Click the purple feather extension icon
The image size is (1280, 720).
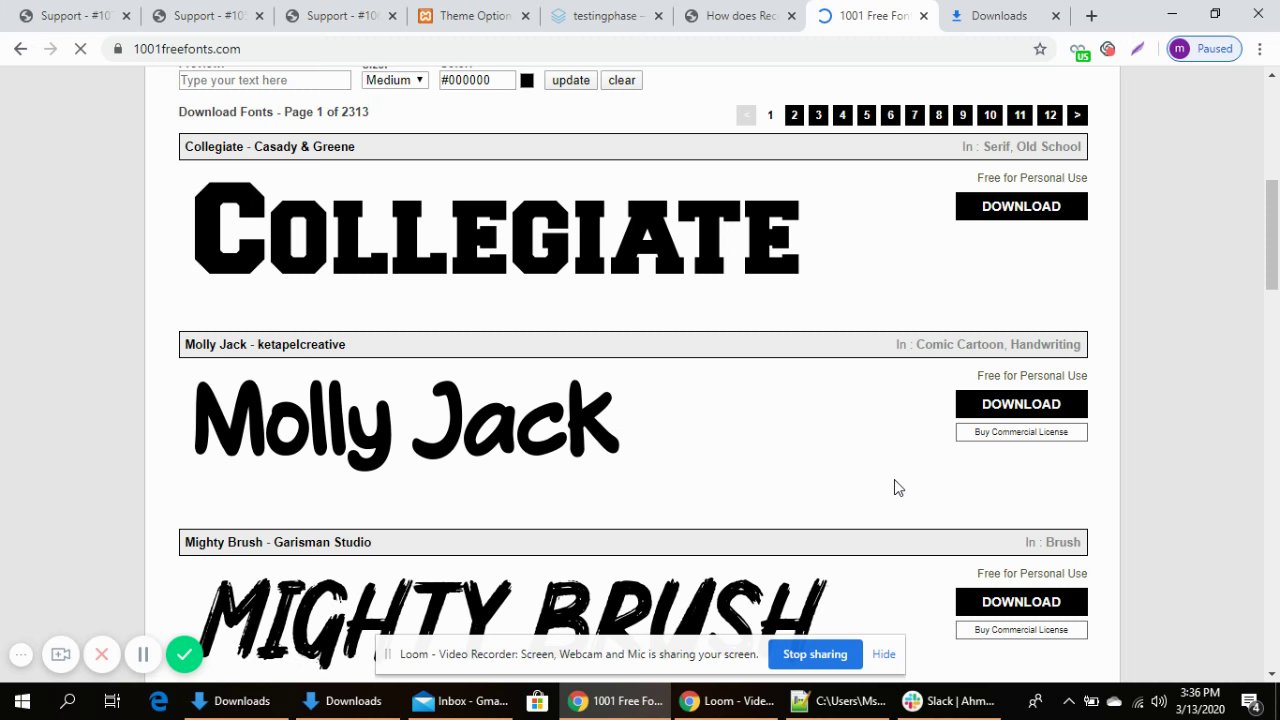coord(1138,49)
